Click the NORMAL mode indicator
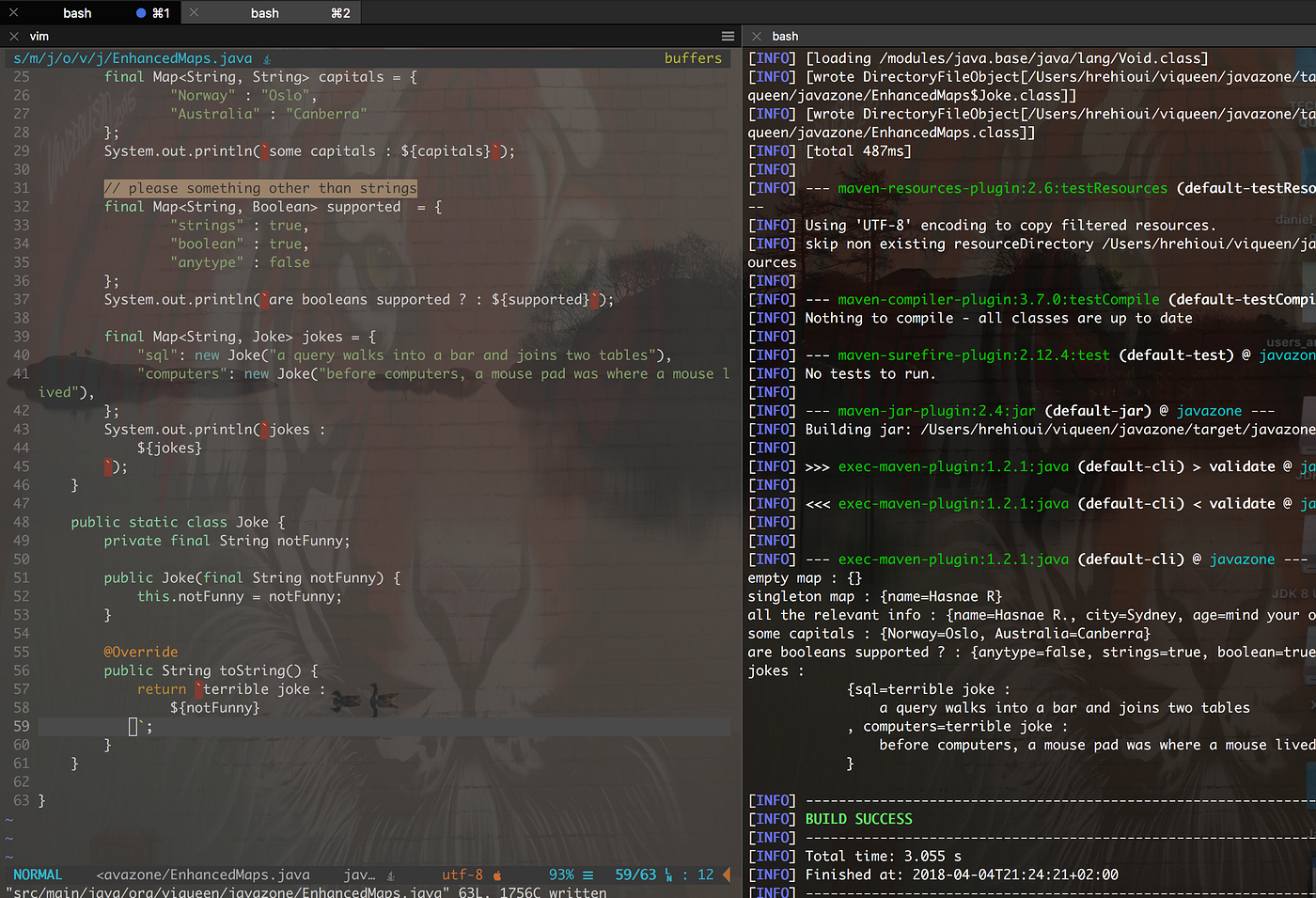This screenshot has height=898, width=1316. [x=38, y=874]
